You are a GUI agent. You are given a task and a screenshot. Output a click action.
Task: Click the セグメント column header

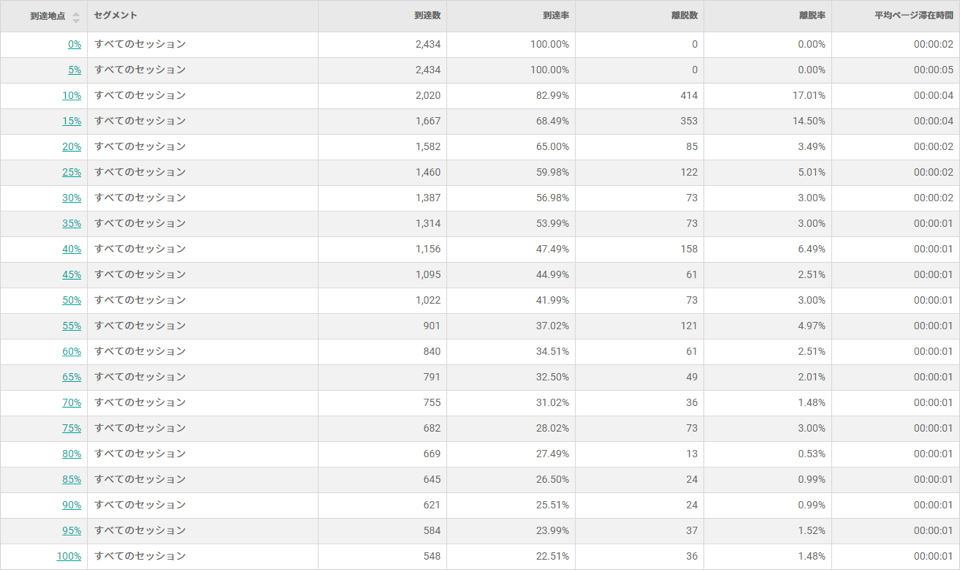coord(115,16)
